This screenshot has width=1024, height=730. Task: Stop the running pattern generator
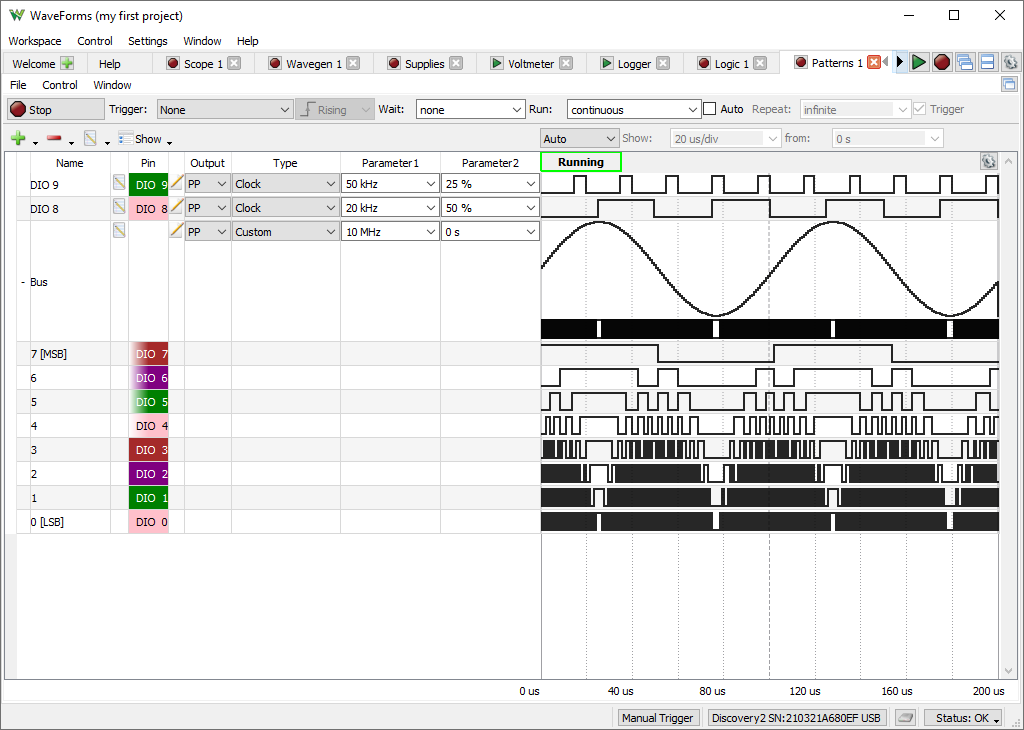tap(56, 110)
